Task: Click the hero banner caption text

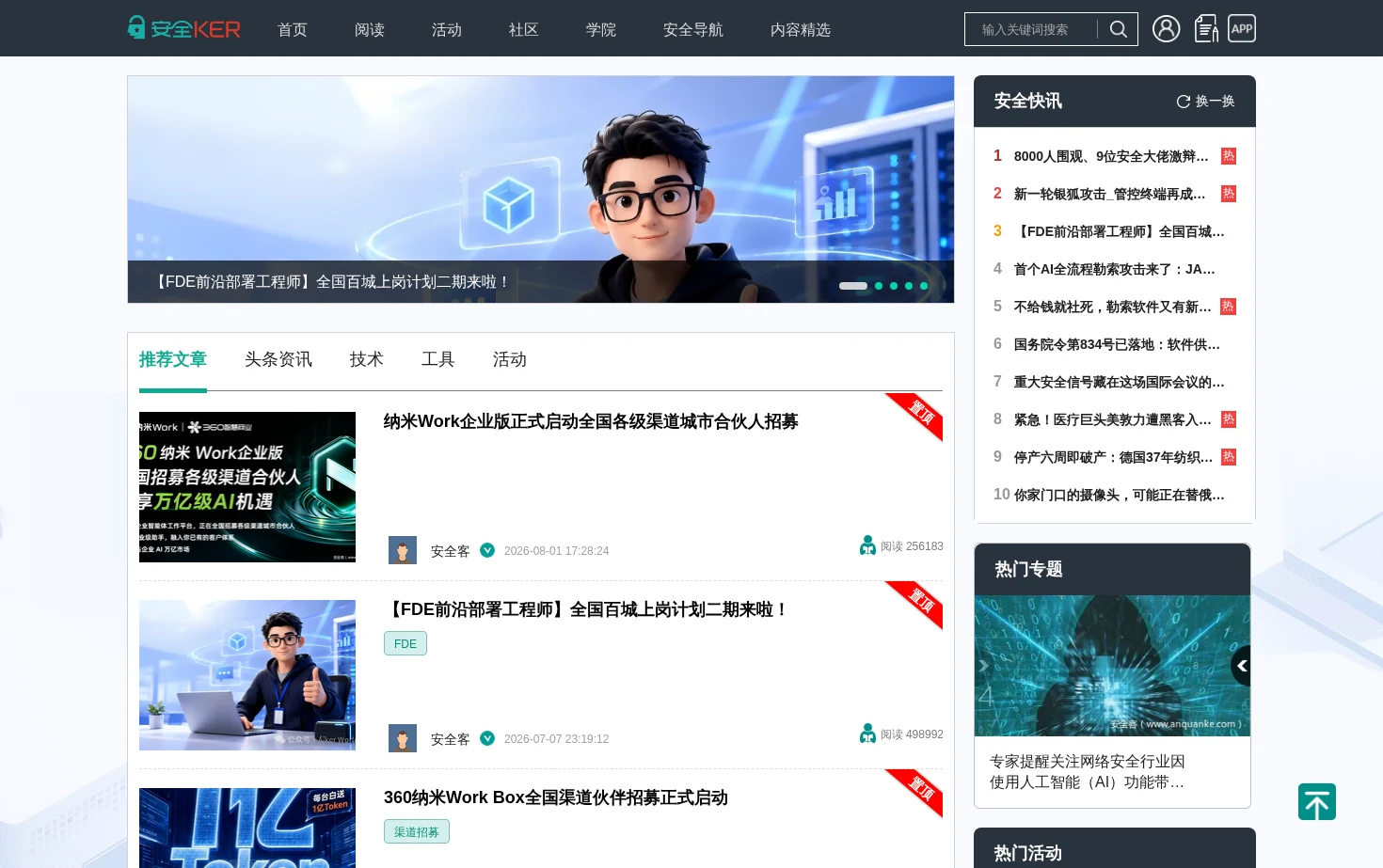Action: click(331, 282)
